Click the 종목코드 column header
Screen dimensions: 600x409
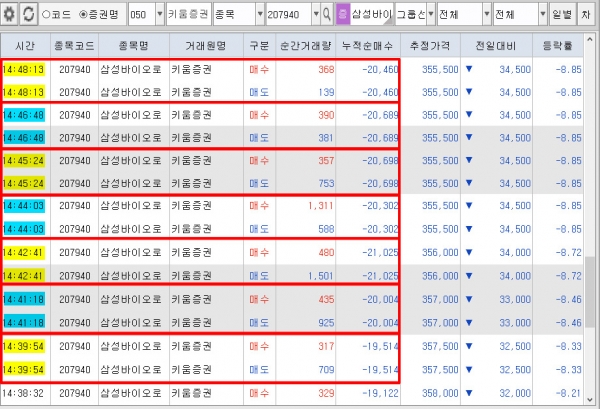[x=74, y=46]
